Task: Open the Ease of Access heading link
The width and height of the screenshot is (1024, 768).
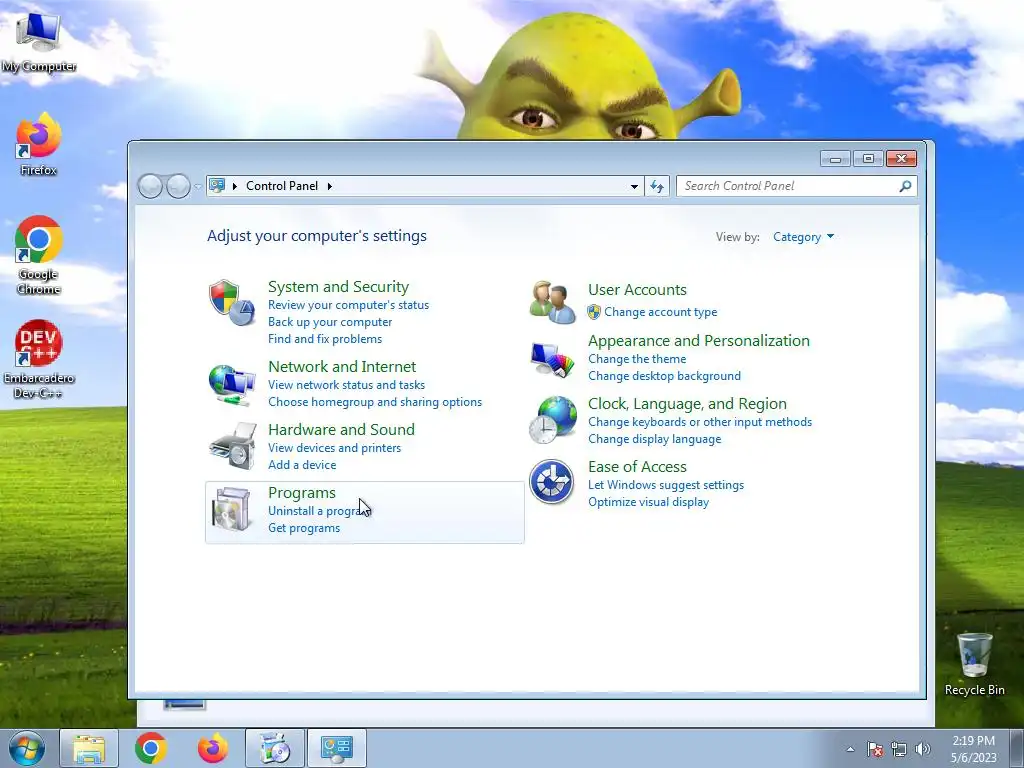Action: [x=637, y=466]
